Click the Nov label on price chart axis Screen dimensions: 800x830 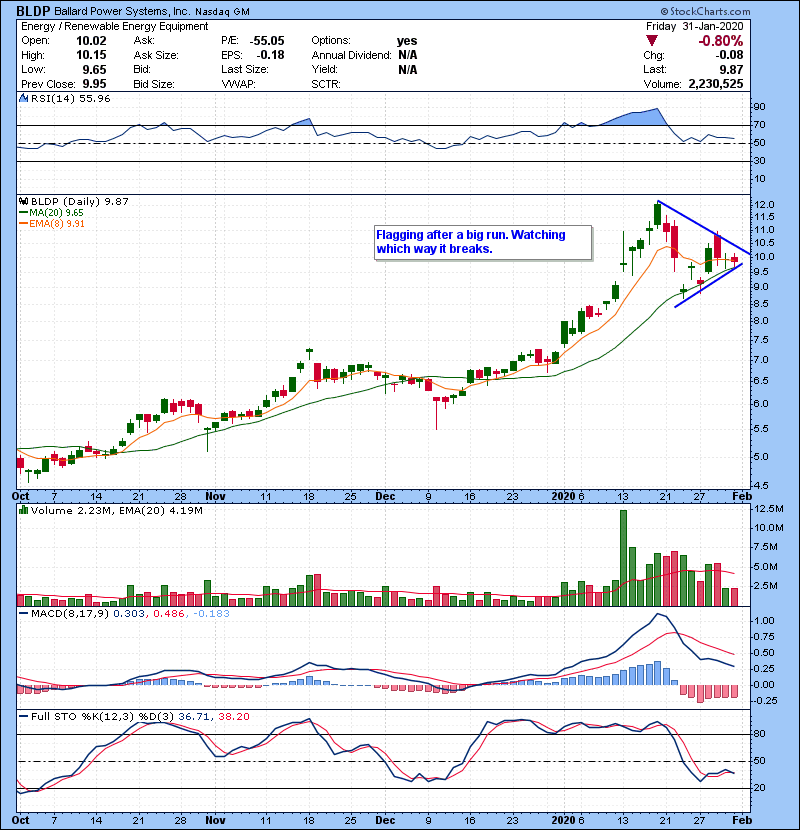215,497
